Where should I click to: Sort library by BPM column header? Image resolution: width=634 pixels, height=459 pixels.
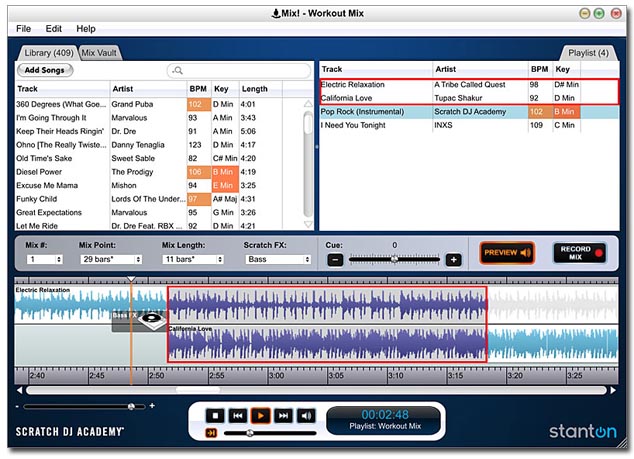(x=199, y=89)
